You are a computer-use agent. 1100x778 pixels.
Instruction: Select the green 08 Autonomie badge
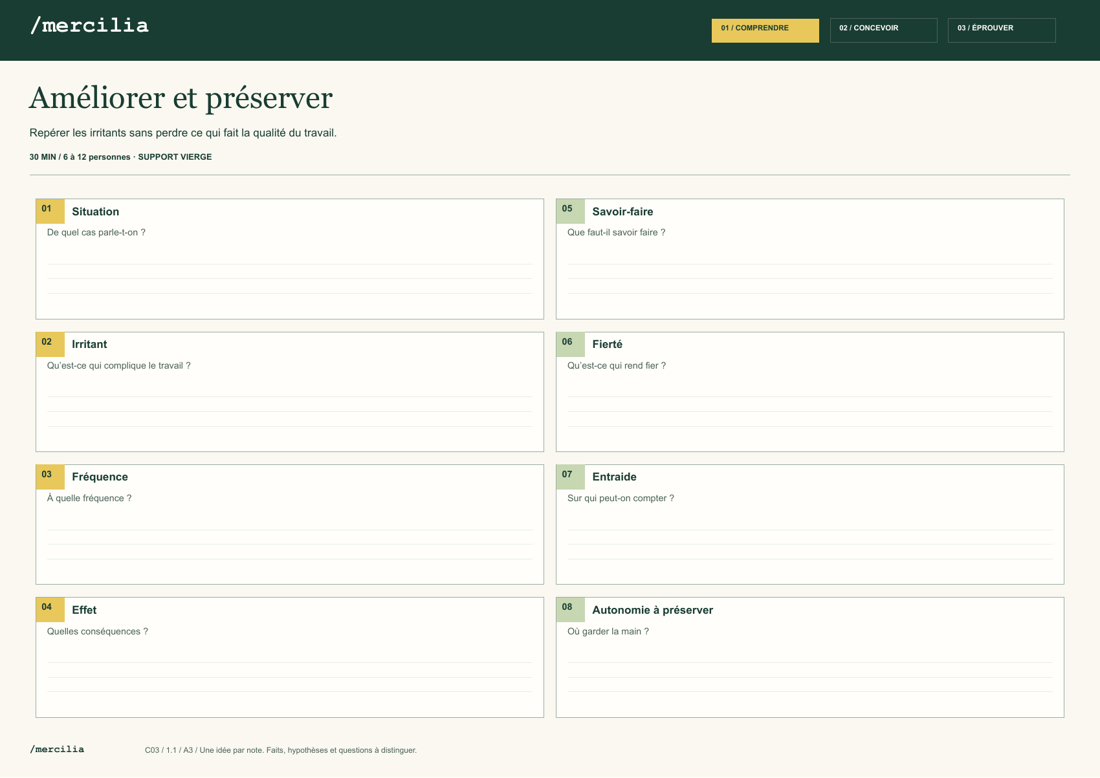(570, 610)
